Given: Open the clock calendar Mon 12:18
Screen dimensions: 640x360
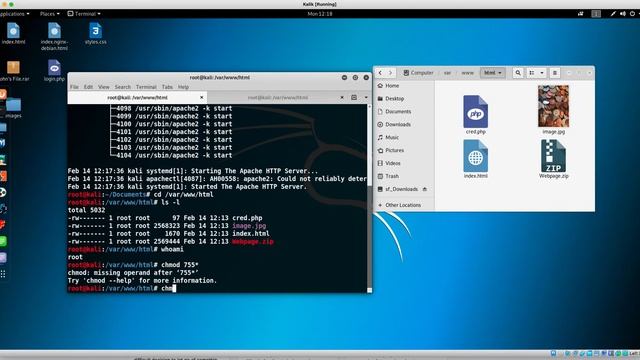Looking at the screenshot, I should click(x=320, y=13).
